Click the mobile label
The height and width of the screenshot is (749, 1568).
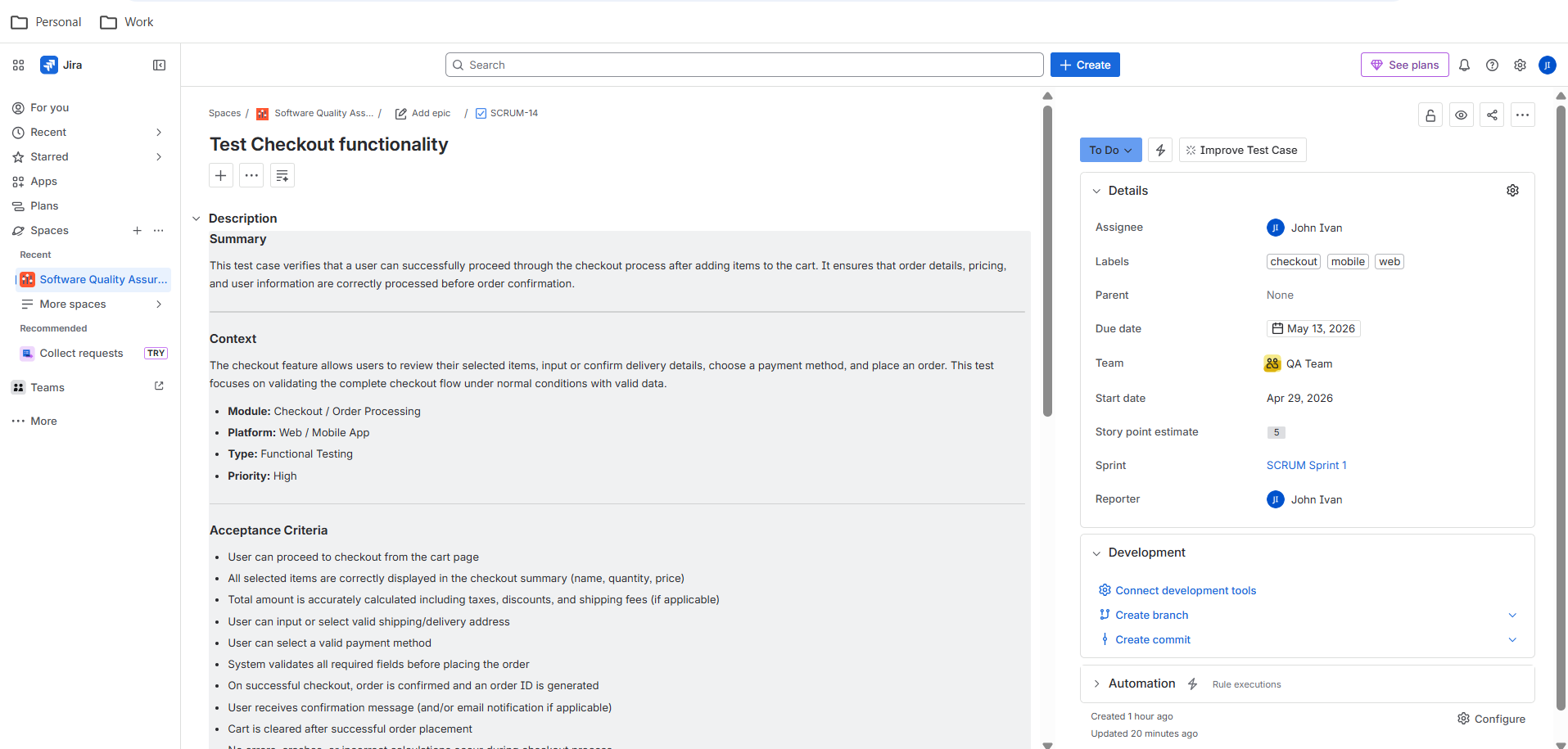pyautogui.click(x=1348, y=261)
